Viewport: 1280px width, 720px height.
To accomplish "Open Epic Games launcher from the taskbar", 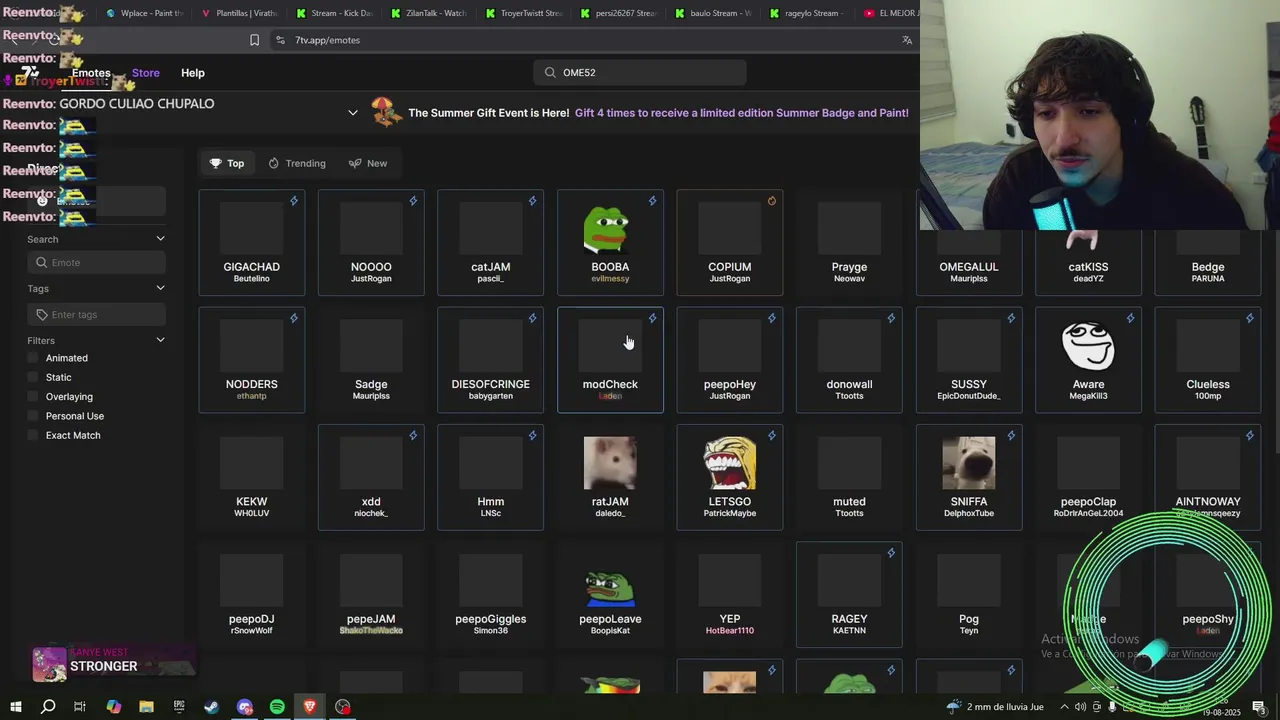I will pyautogui.click(x=179, y=707).
